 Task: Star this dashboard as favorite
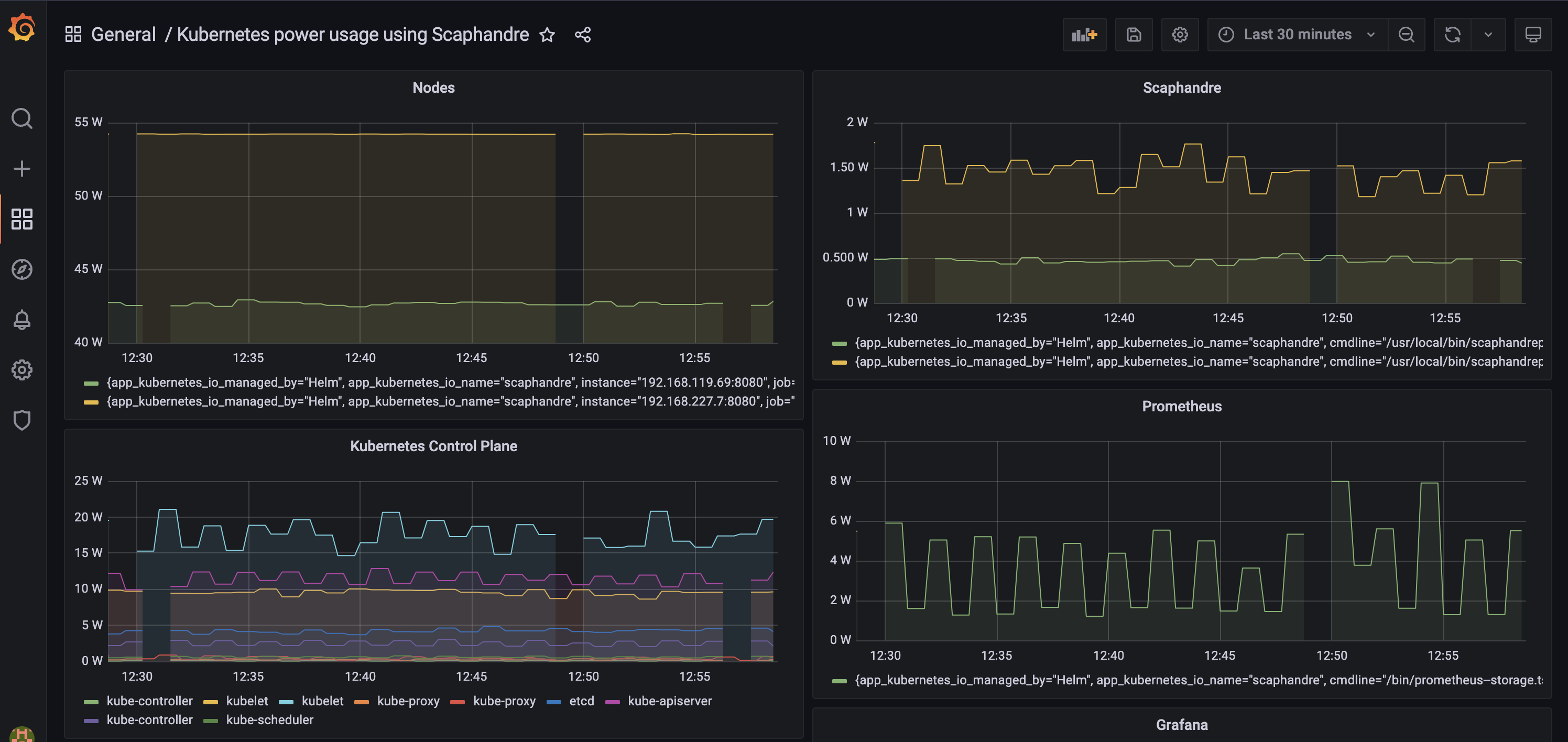[547, 35]
